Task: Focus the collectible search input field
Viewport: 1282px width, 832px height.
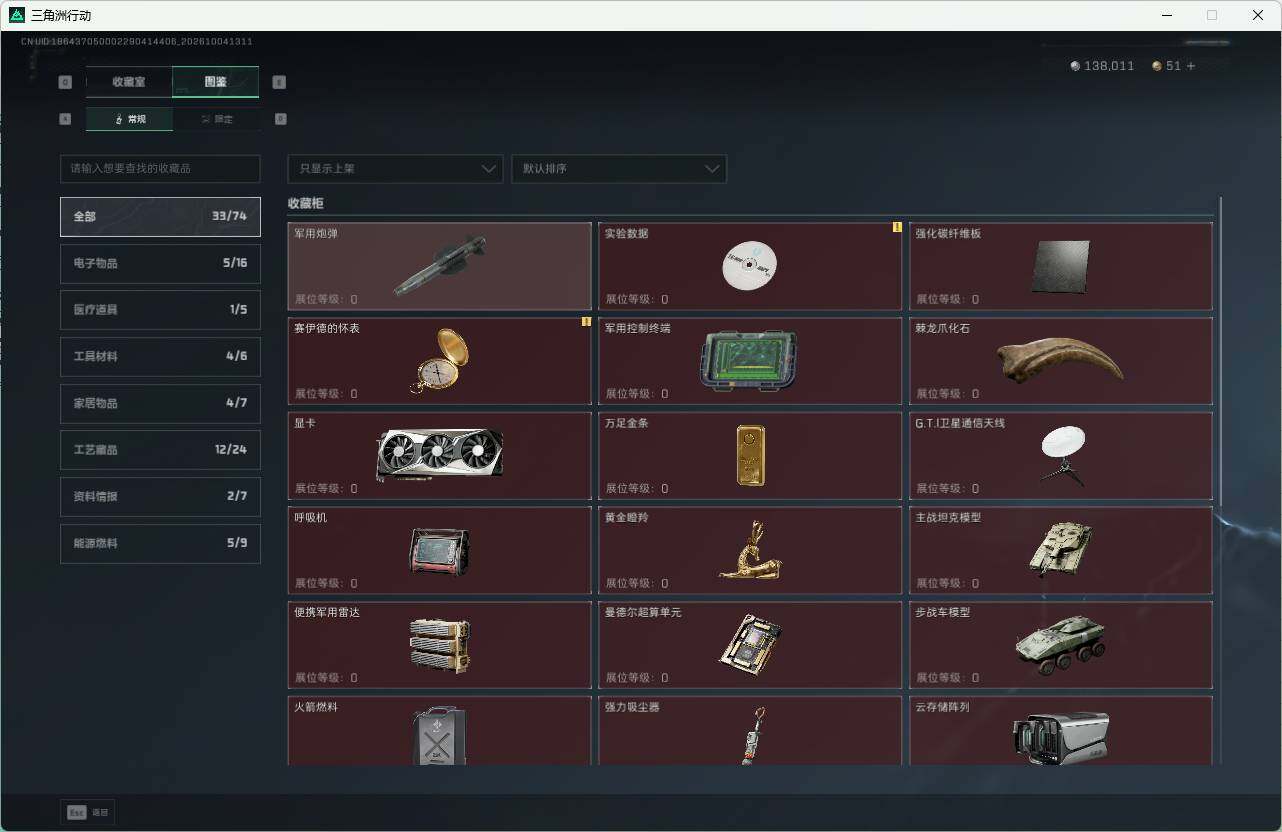Action: coord(160,169)
